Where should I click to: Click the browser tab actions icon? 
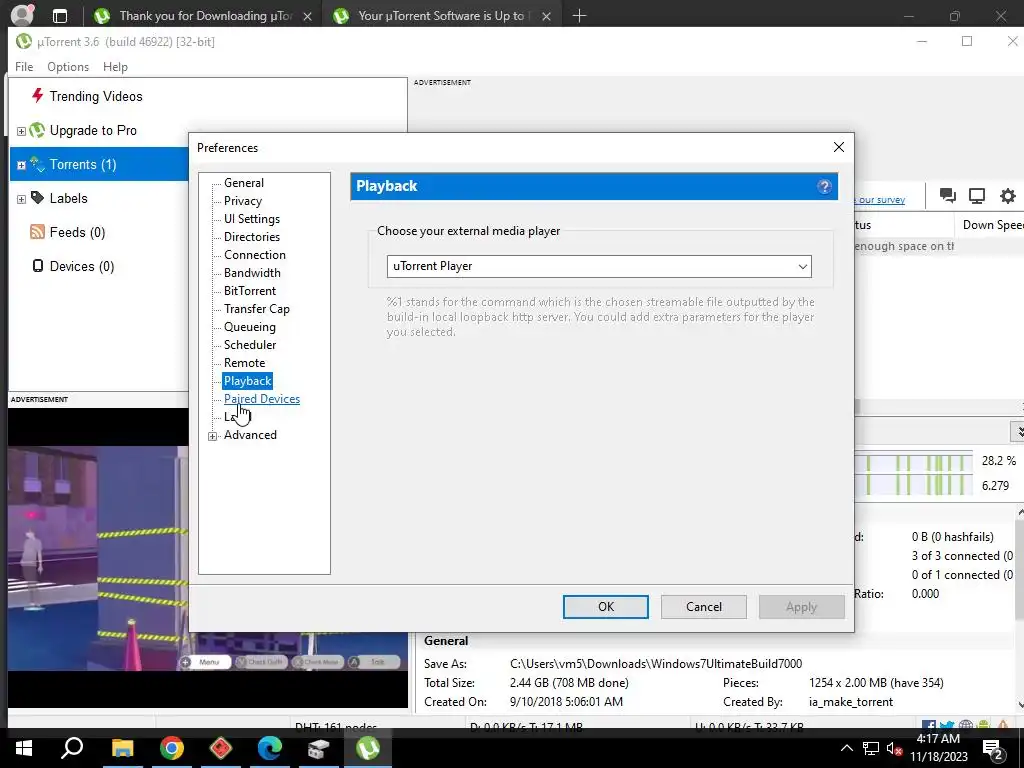pos(59,16)
